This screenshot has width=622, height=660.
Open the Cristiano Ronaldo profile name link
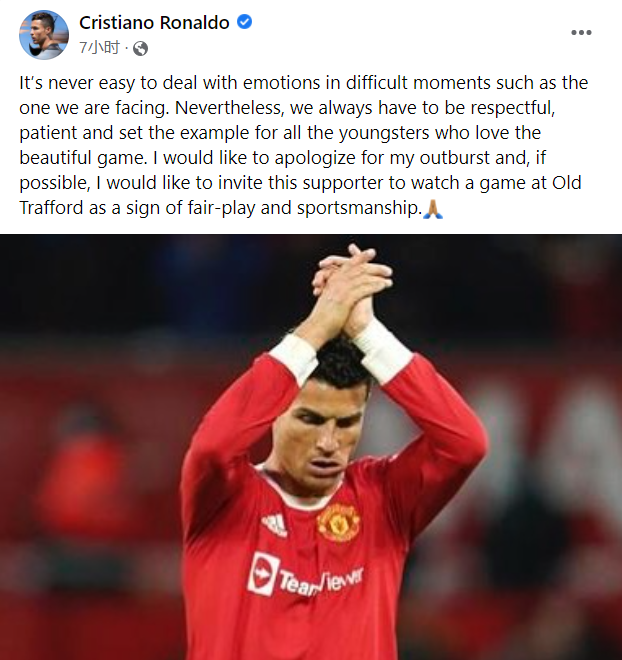(154, 23)
